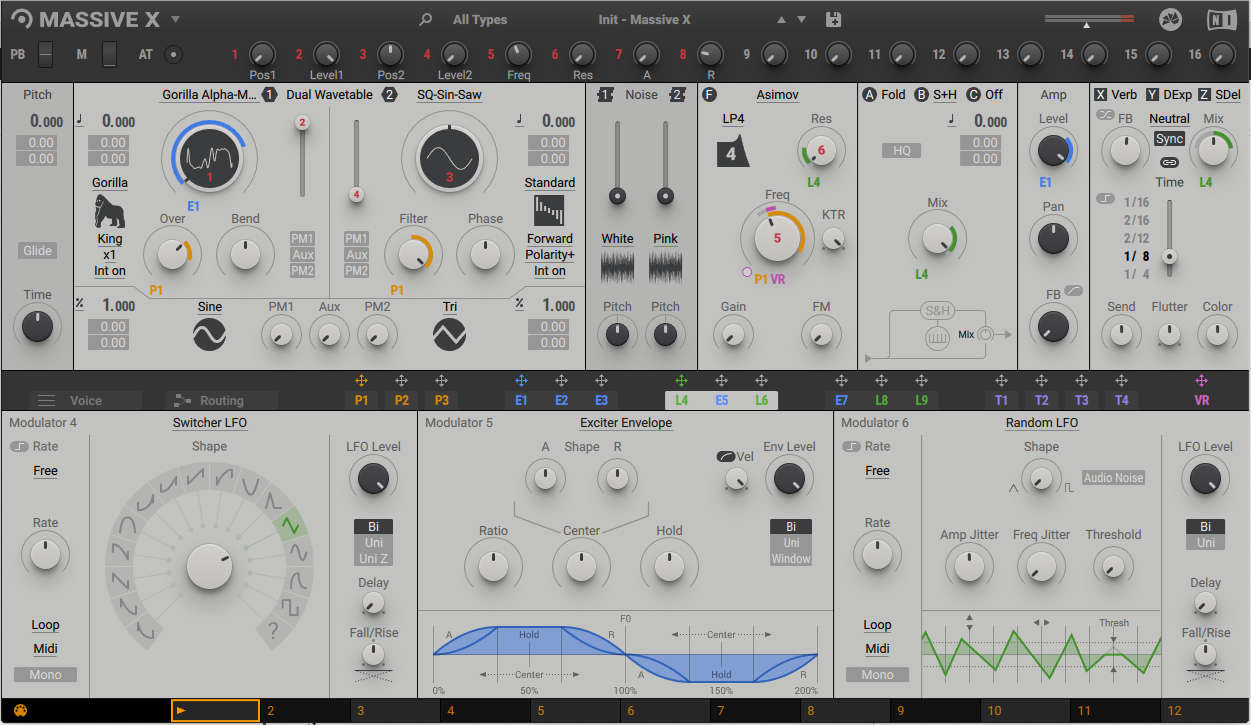This screenshot has width=1251, height=725.
Task: Toggle the HQ button
Action: click(x=901, y=151)
